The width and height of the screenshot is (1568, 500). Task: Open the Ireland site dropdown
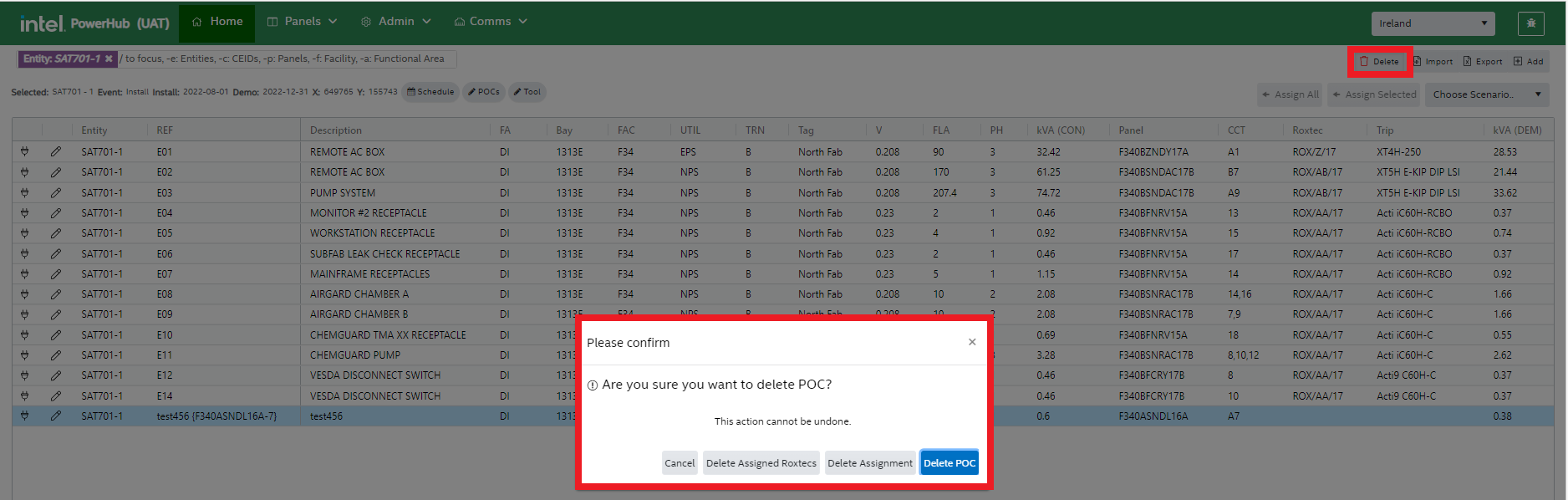point(1433,23)
